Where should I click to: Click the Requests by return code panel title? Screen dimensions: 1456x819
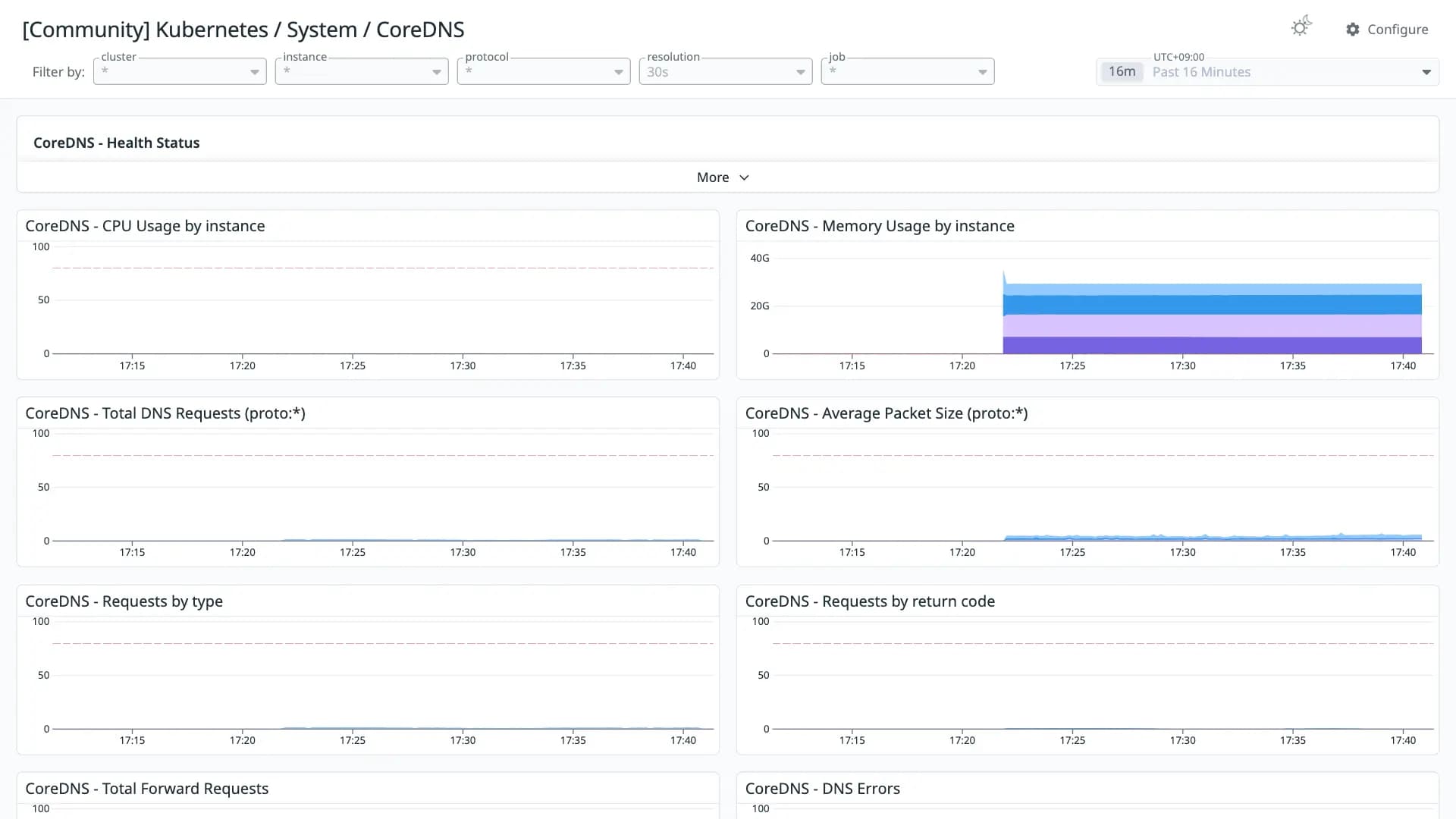tap(870, 601)
